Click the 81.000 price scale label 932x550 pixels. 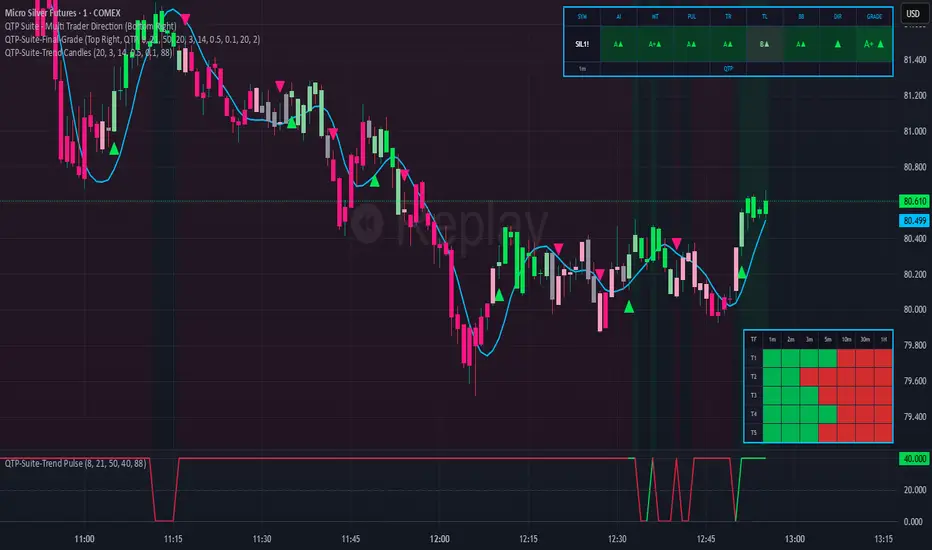point(915,131)
